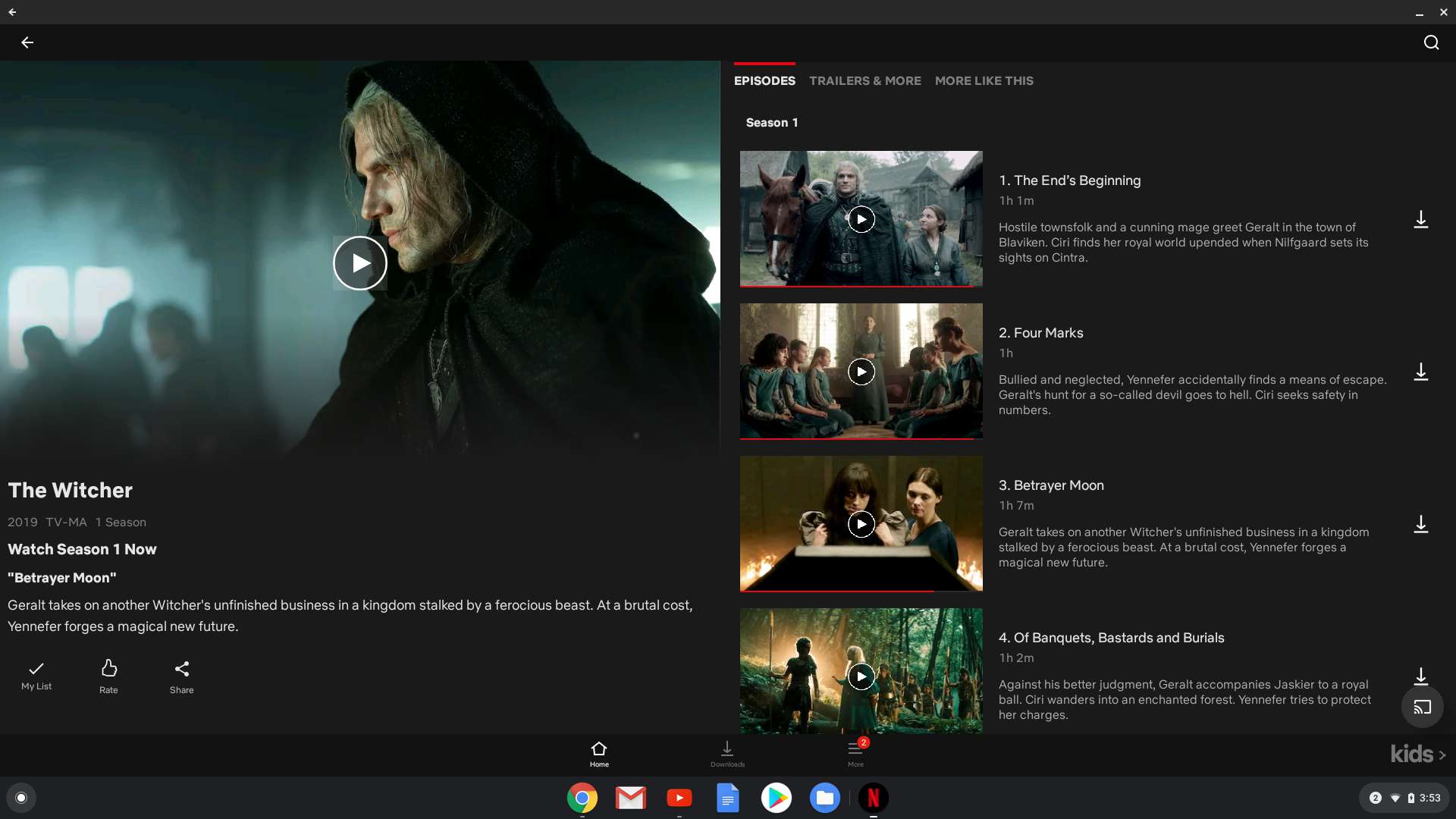Click the window title bar back arrow

pos(12,12)
